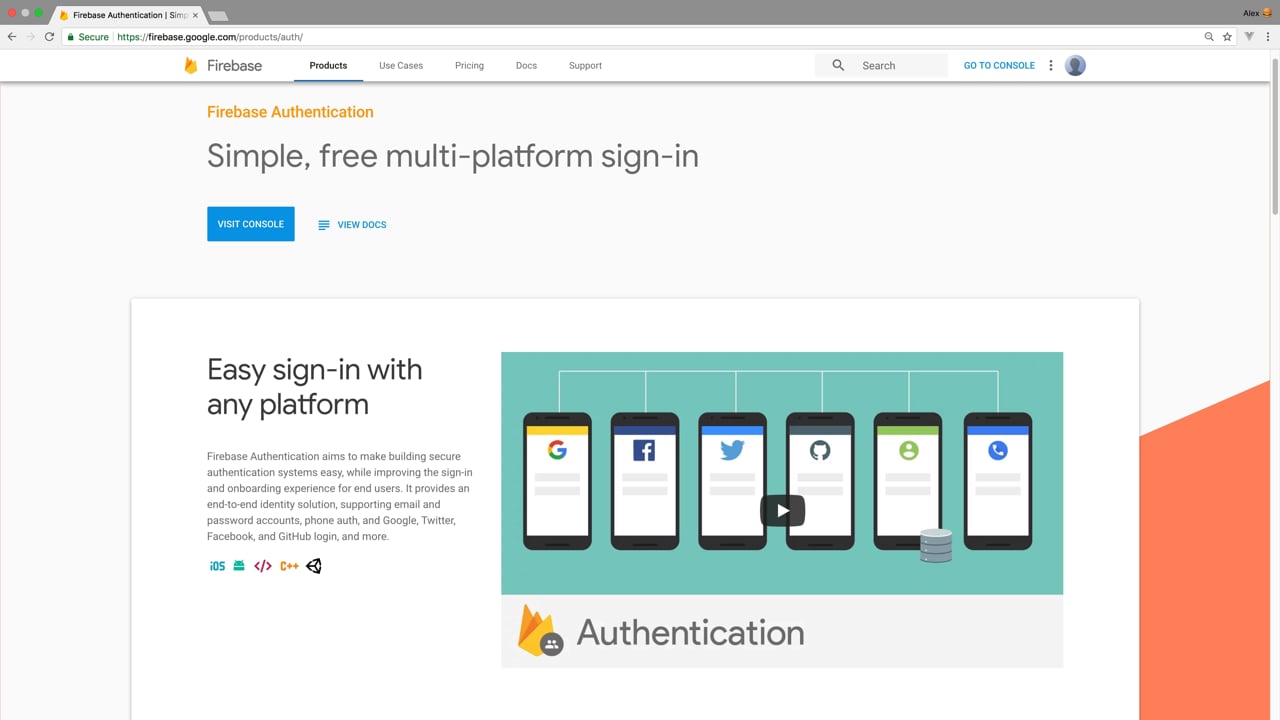Click the zoom magnifier icon in the address bar
The width and height of the screenshot is (1280, 720).
[x=1209, y=37]
